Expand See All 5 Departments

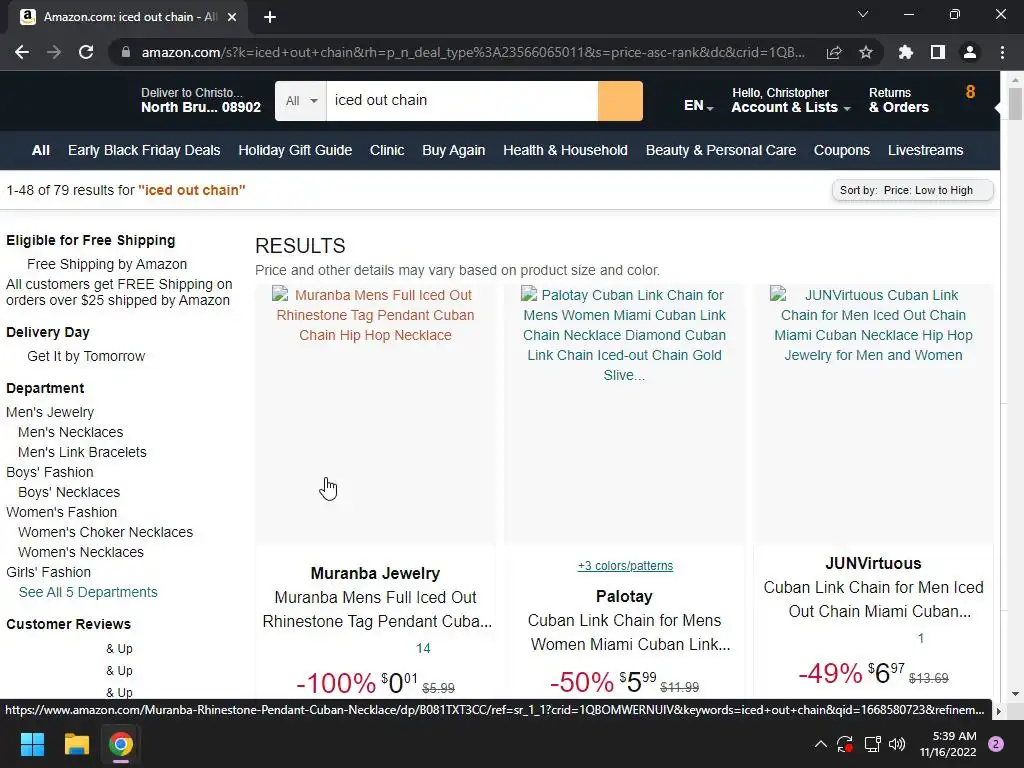pyautogui.click(x=88, y=592)
